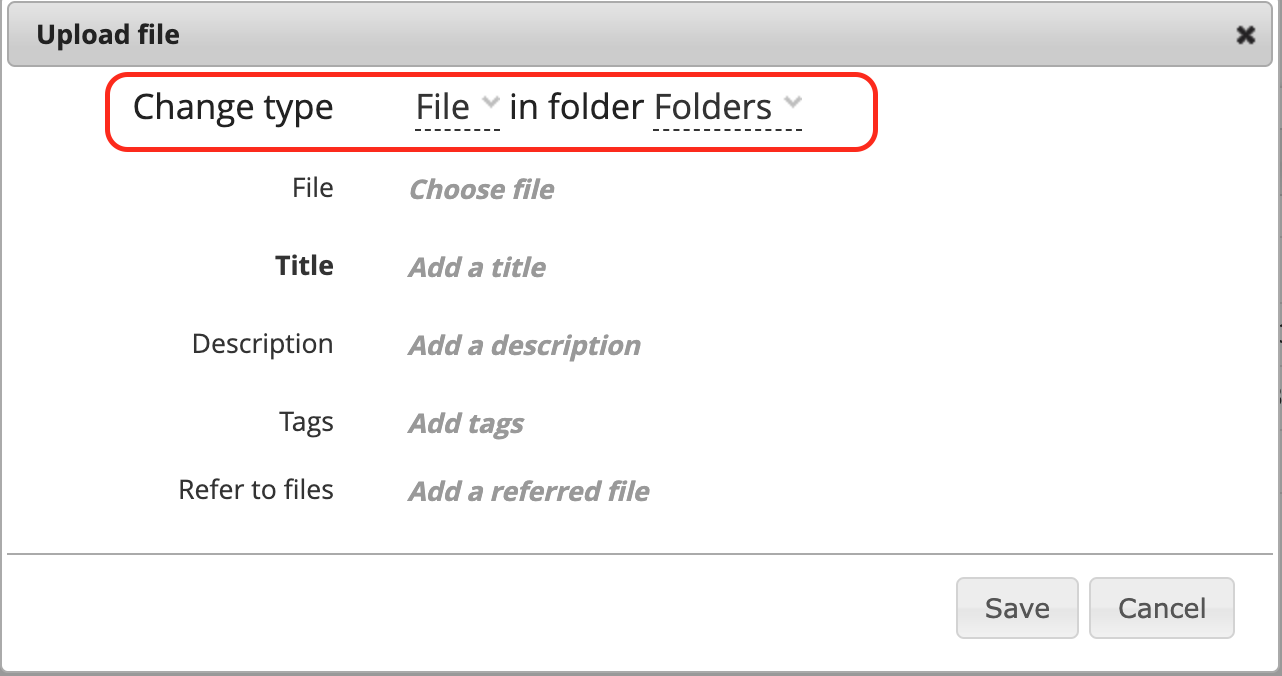Click the arrow next to File type
1282x676 pixels.
[x=490, y=102]
